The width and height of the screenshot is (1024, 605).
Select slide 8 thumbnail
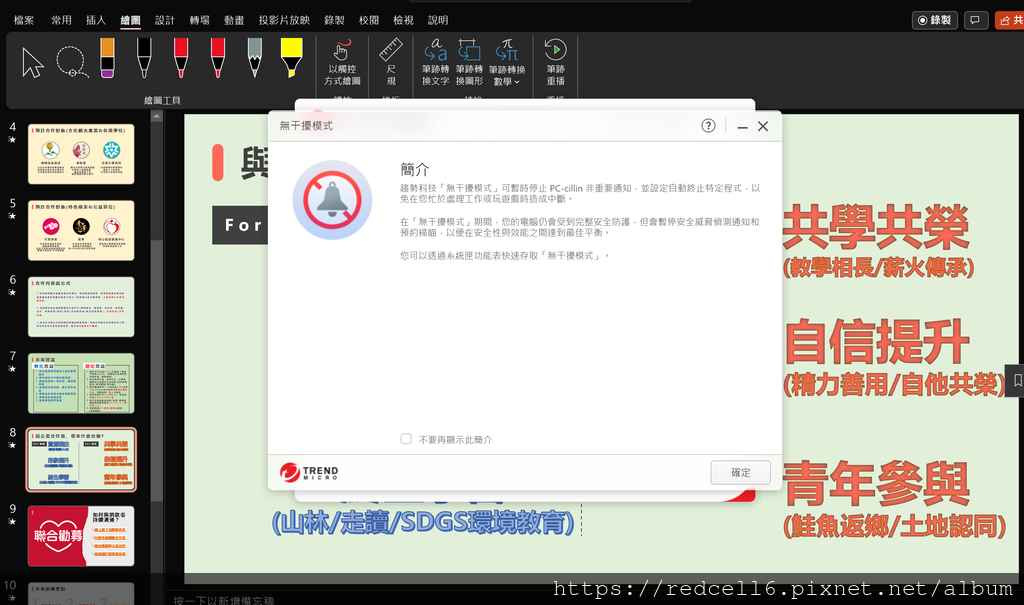(x=81, y=460)
